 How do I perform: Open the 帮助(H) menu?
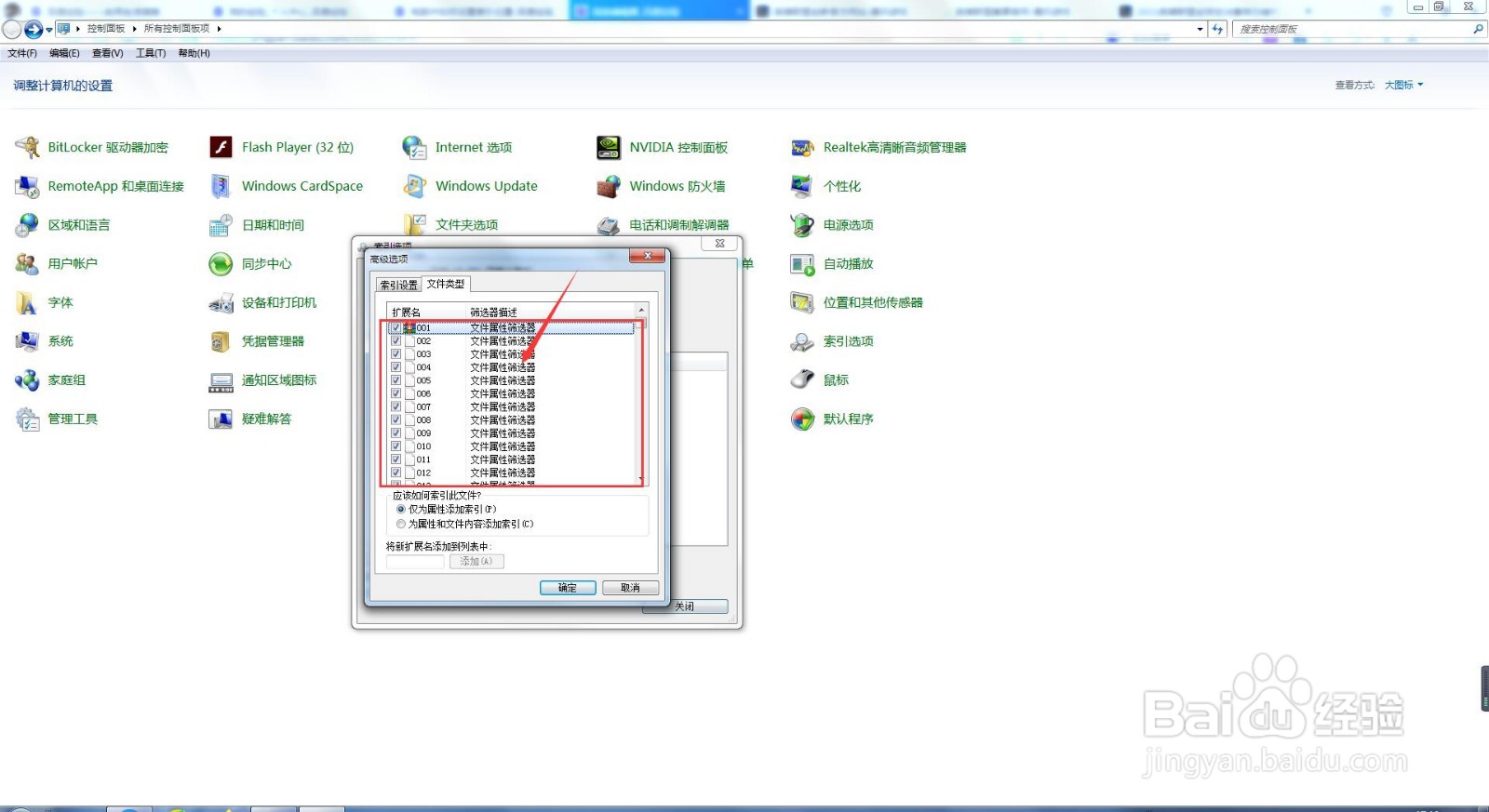click(194, 53)
